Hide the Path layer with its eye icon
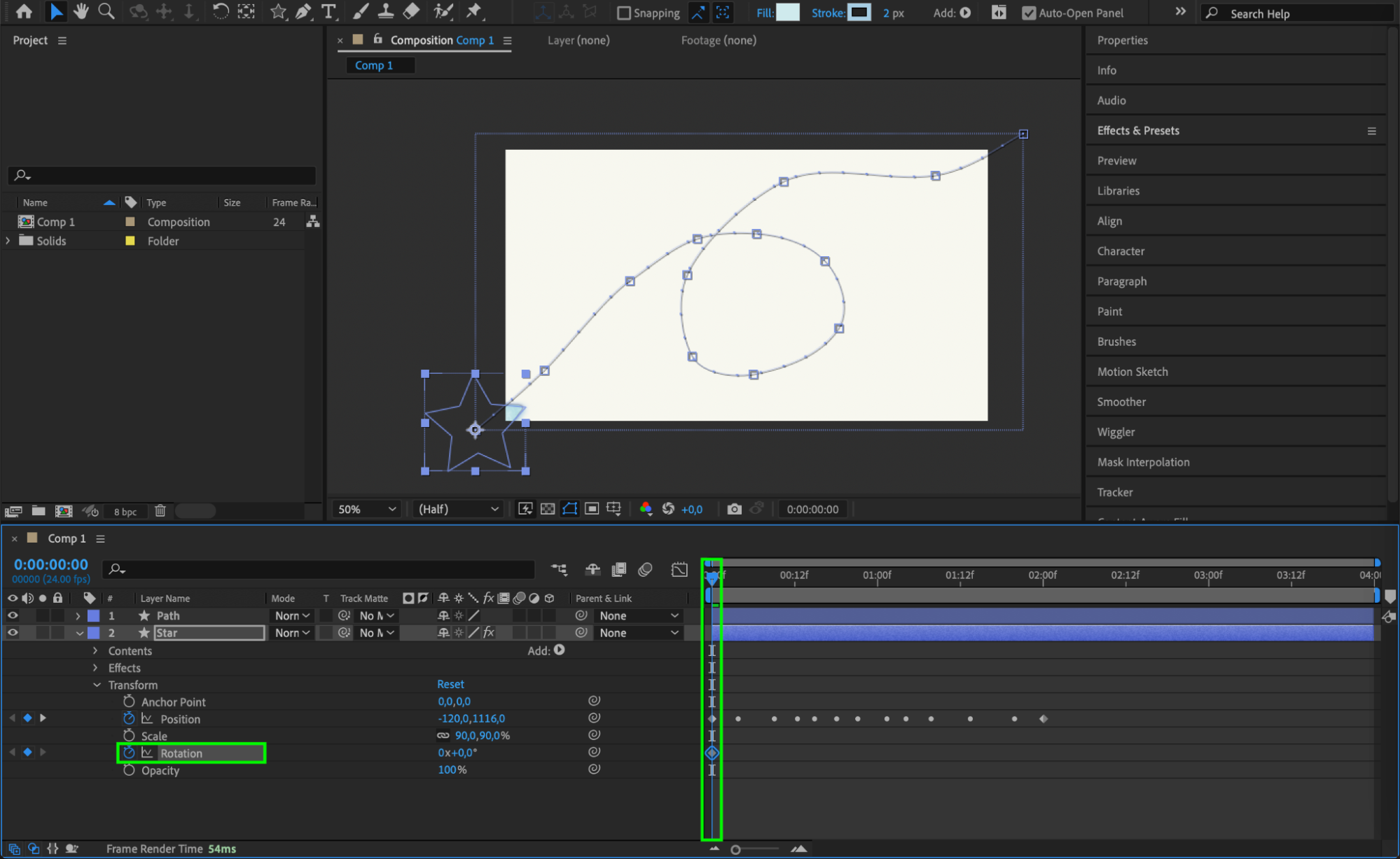 point(13,615)
